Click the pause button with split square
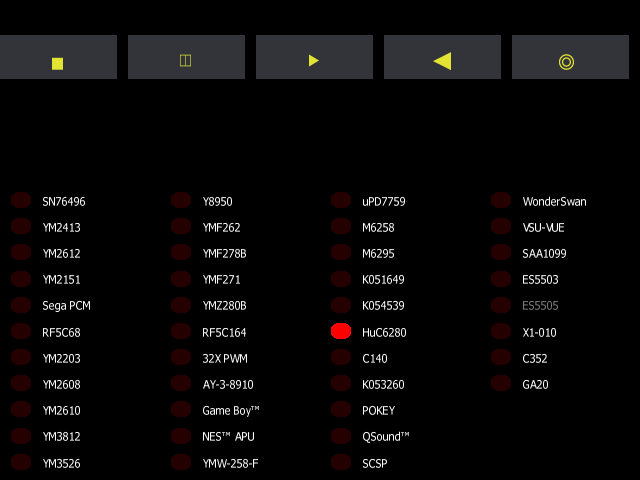Image resolution: width=640 pixels, height=480 pixels. (x=186, y=58)
